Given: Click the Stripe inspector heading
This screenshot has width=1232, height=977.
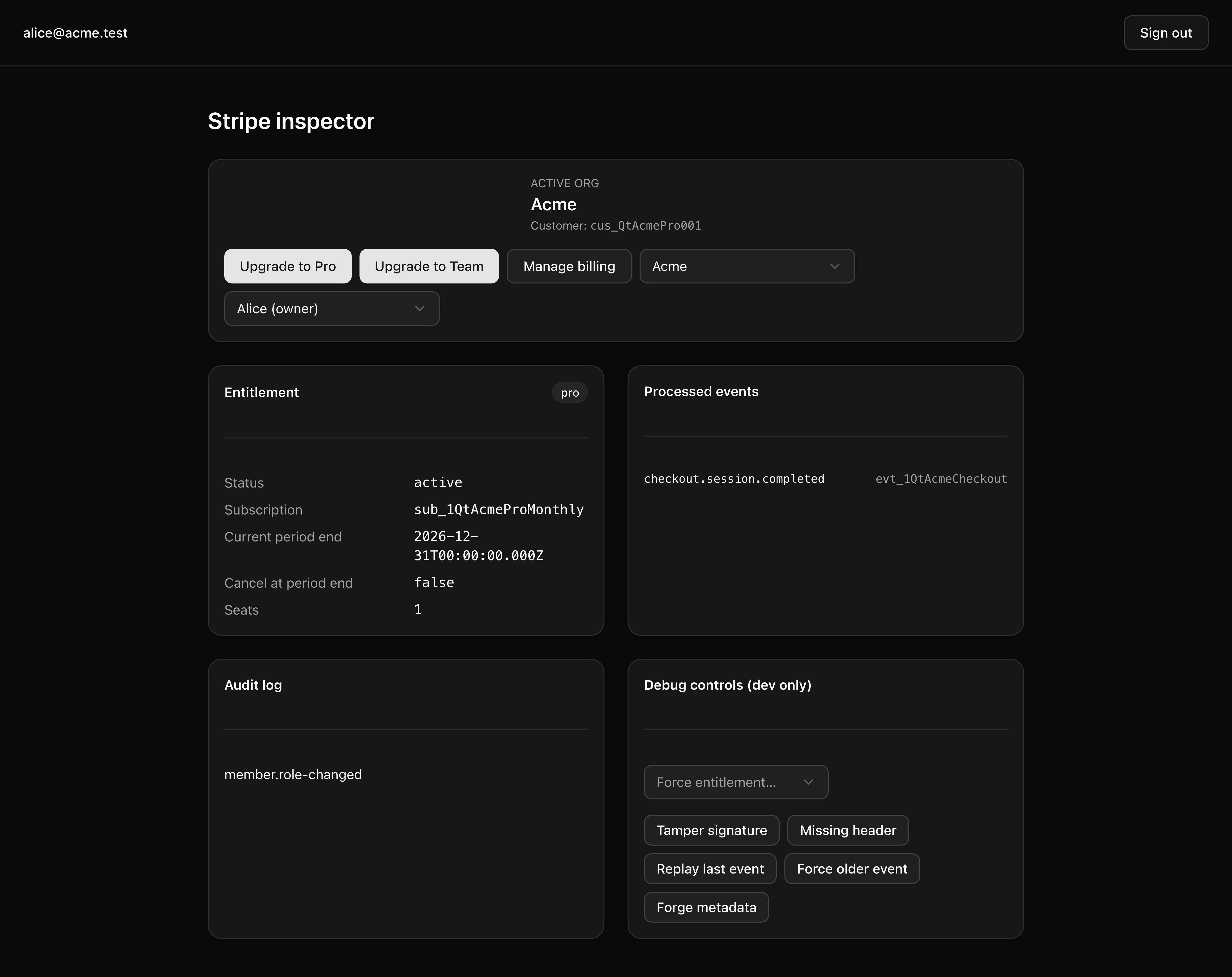Looking at the screenshot, I should (291, 121).
